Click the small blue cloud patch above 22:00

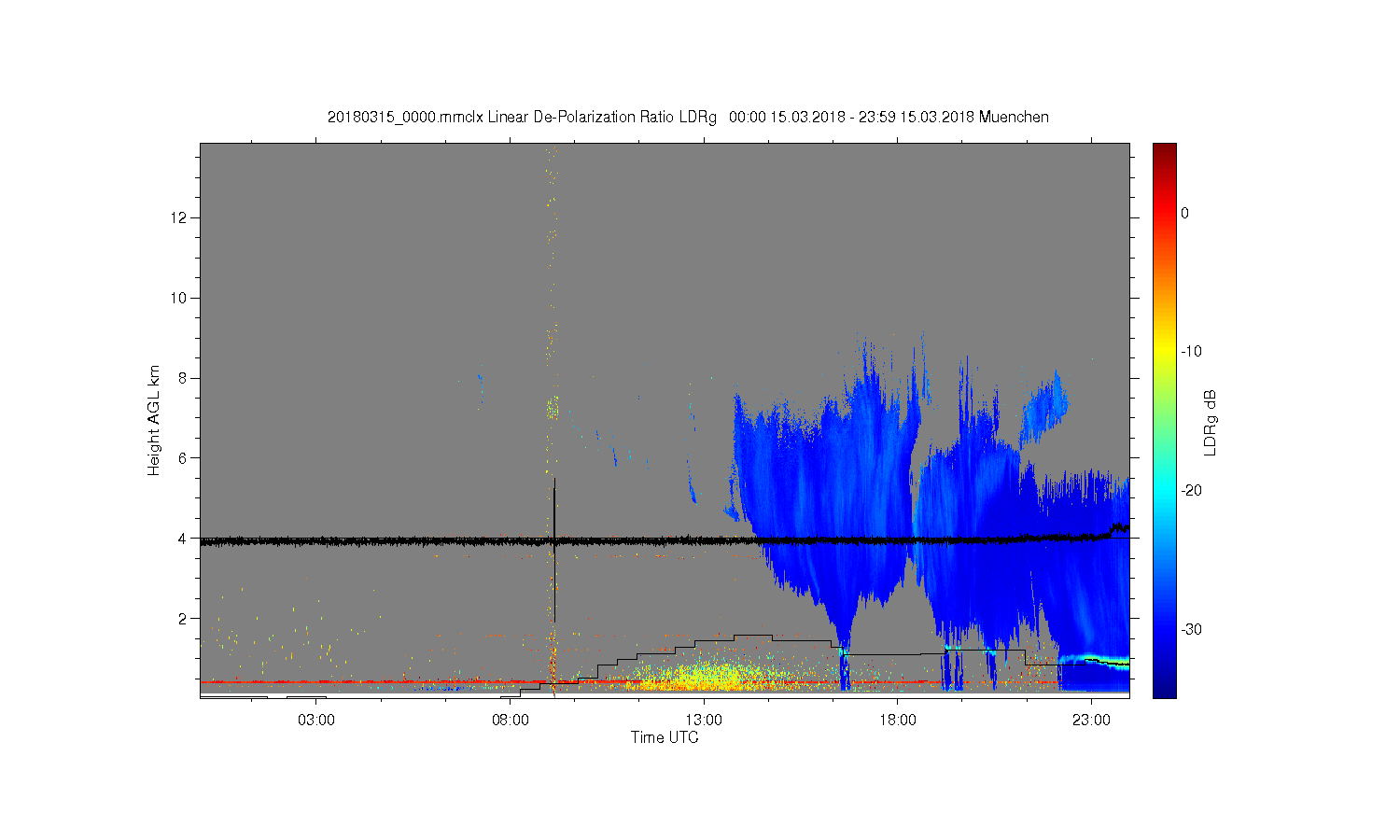pos(1043,409)
